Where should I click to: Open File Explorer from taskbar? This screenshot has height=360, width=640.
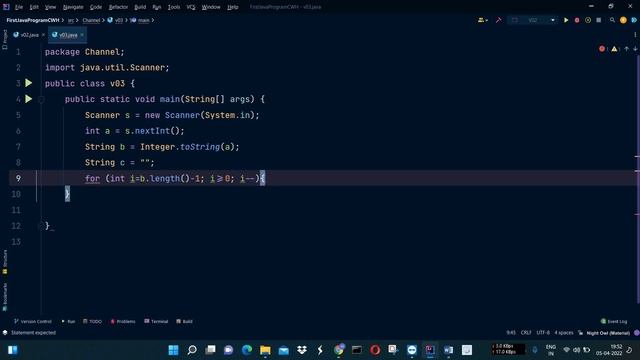coord(265,350)
